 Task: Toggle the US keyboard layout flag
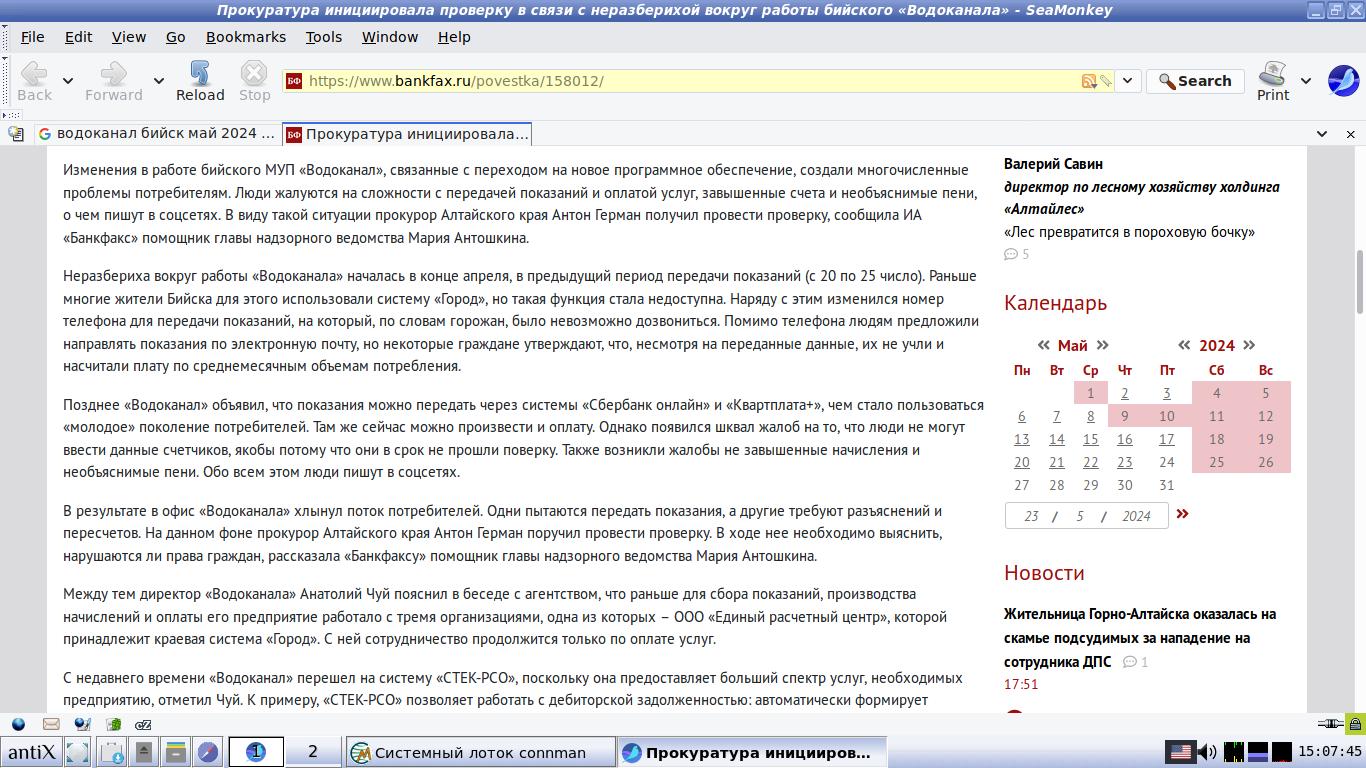click(x=1180, y=752)
